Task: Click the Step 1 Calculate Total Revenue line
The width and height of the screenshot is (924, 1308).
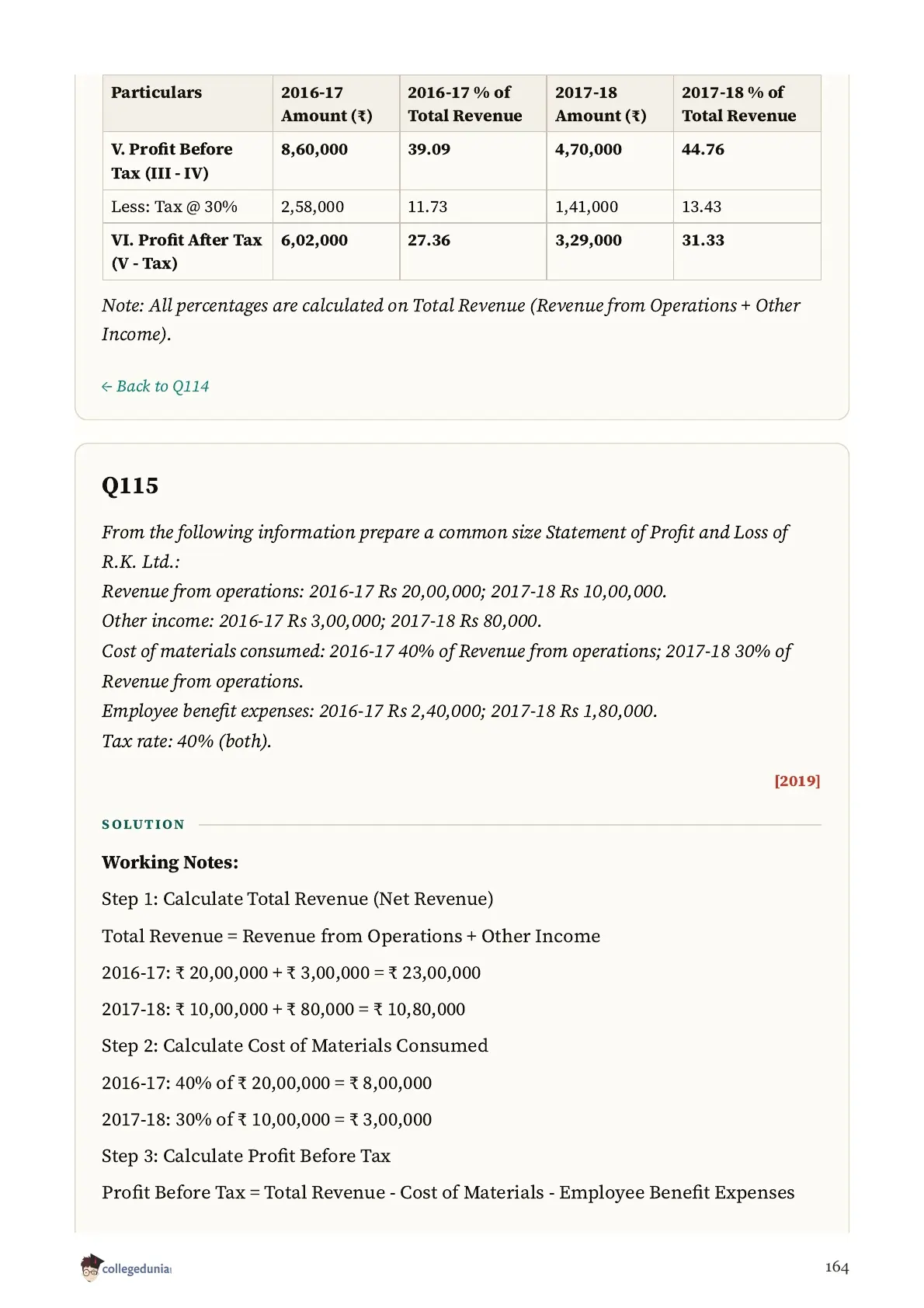Action: coord(297,899)
